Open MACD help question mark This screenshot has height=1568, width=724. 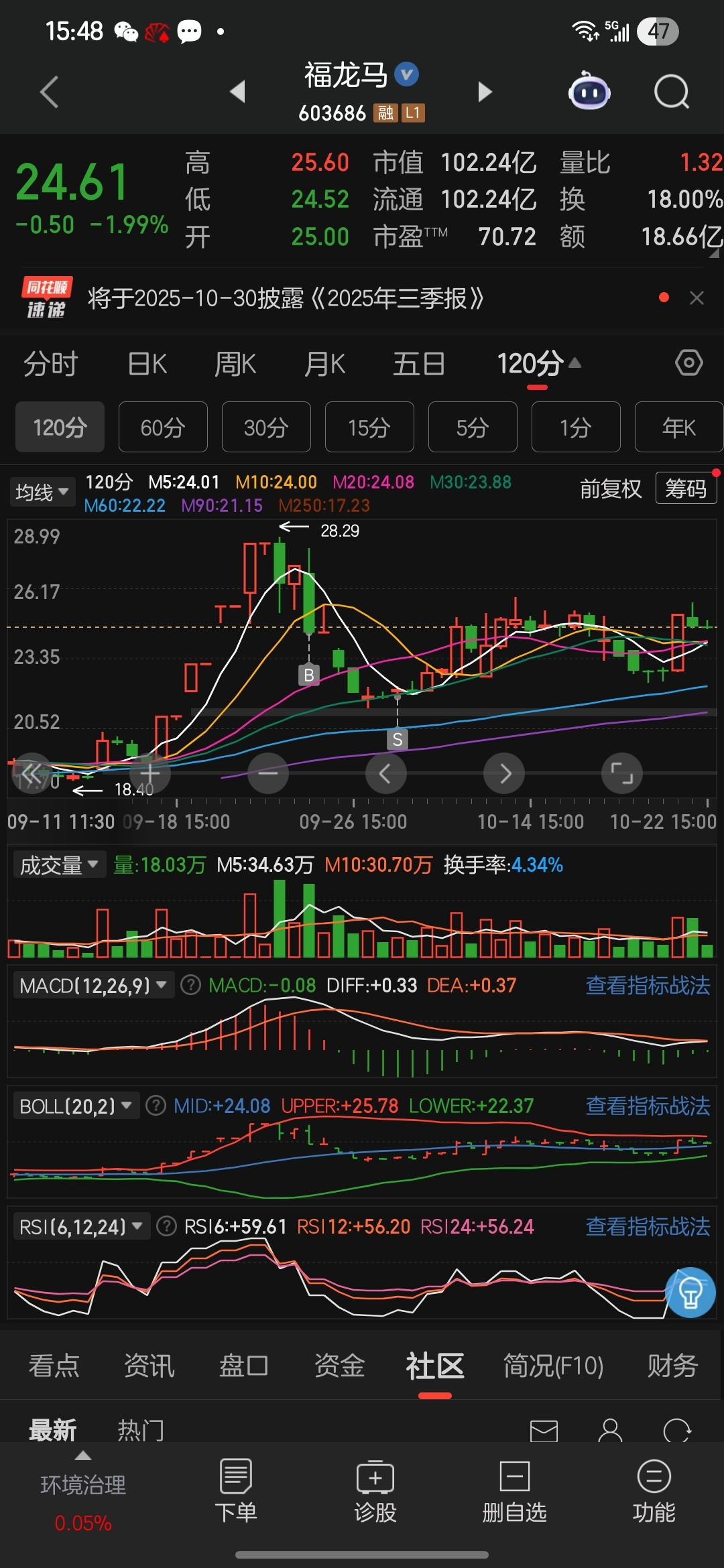pos(191,985)
